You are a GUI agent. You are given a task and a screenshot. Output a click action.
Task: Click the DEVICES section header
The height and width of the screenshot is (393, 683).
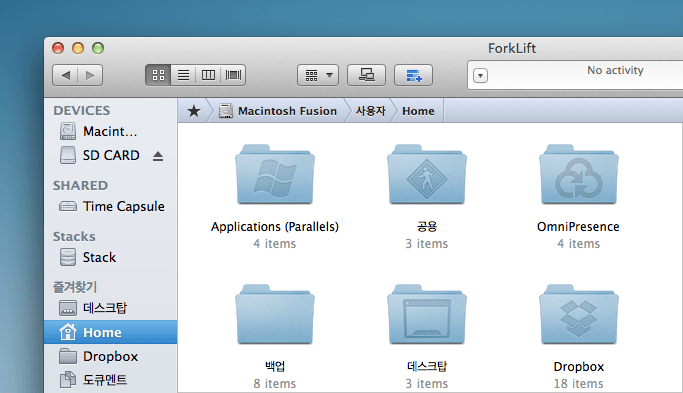click(x=81, y=111)
